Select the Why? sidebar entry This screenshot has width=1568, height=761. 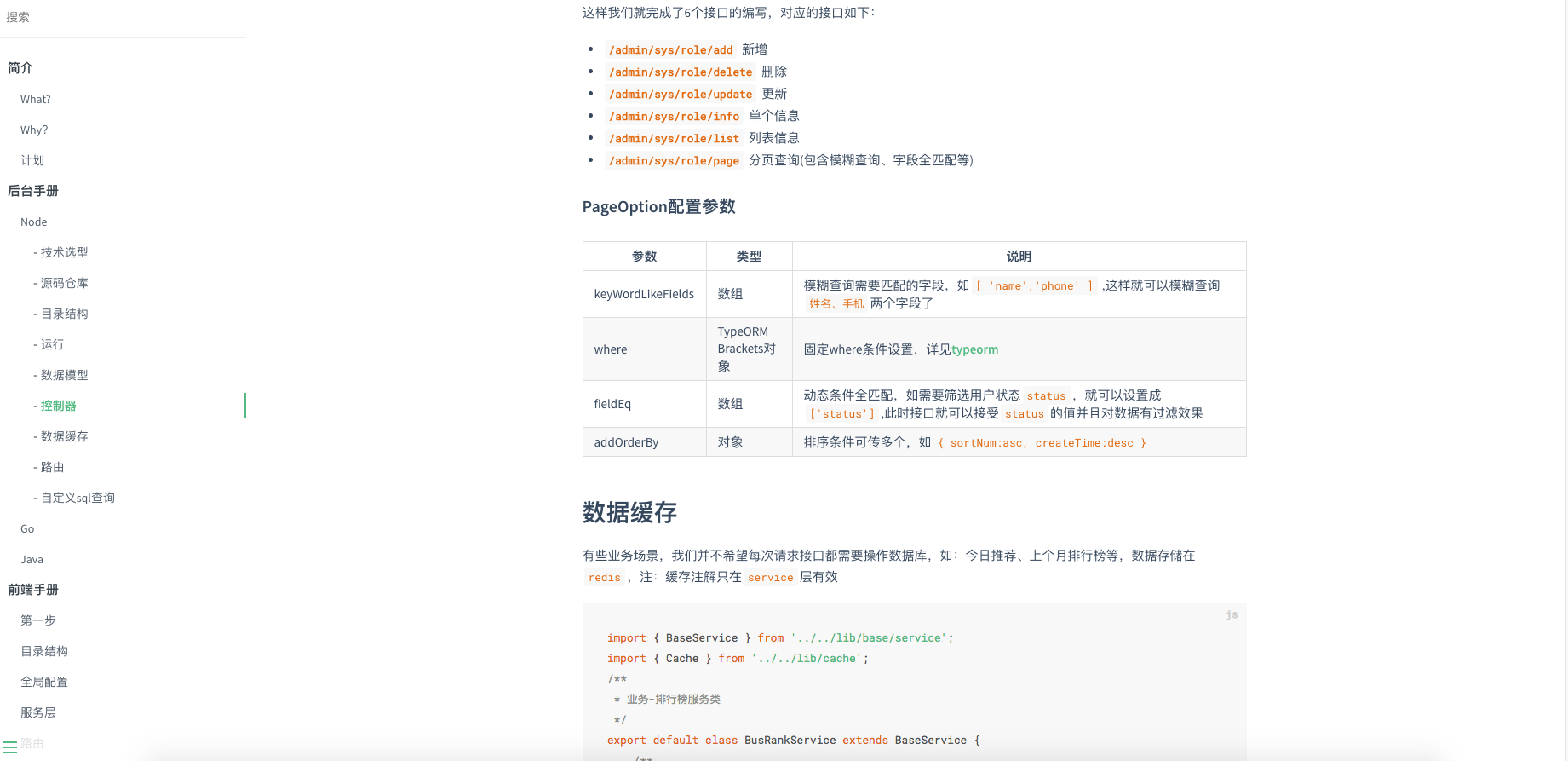pos(34,130)
